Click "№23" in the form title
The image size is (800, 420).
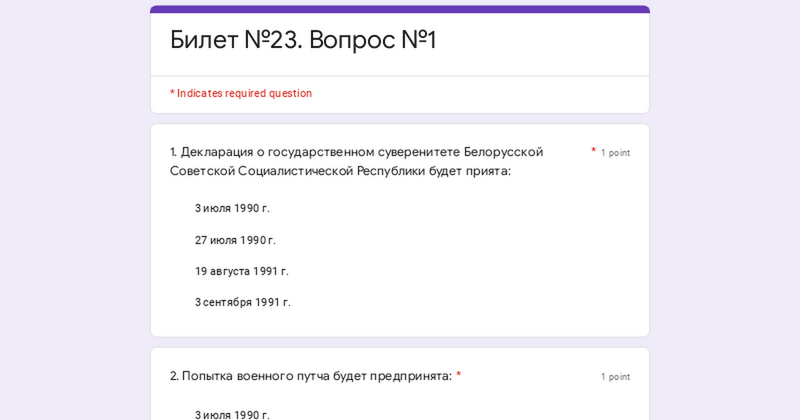coord(273,40)
